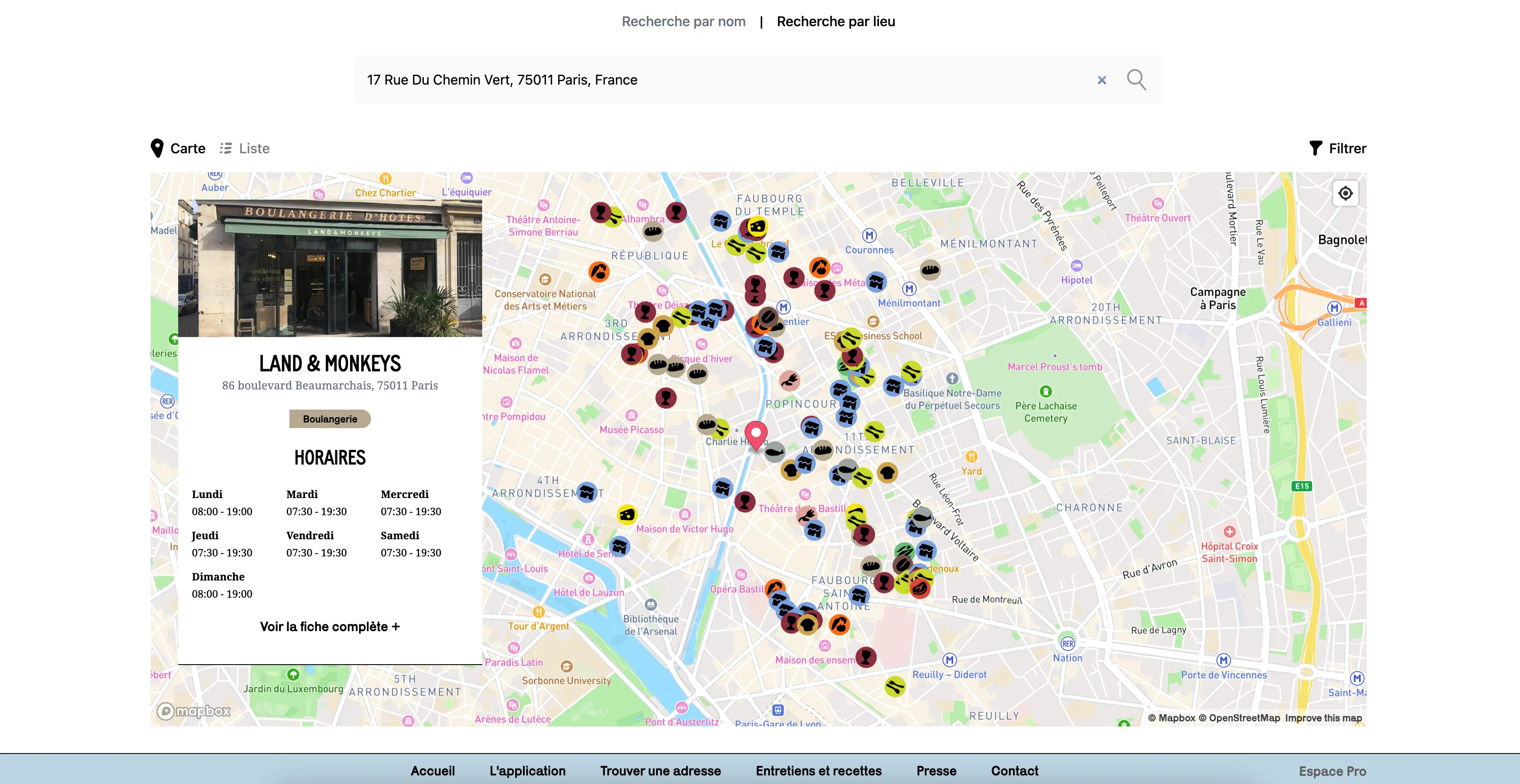Viewport: 1520px width, 784px height.
Task: Select pink wheat marker by Théâtre de la Bastille
Action: [x=806, y=516]
